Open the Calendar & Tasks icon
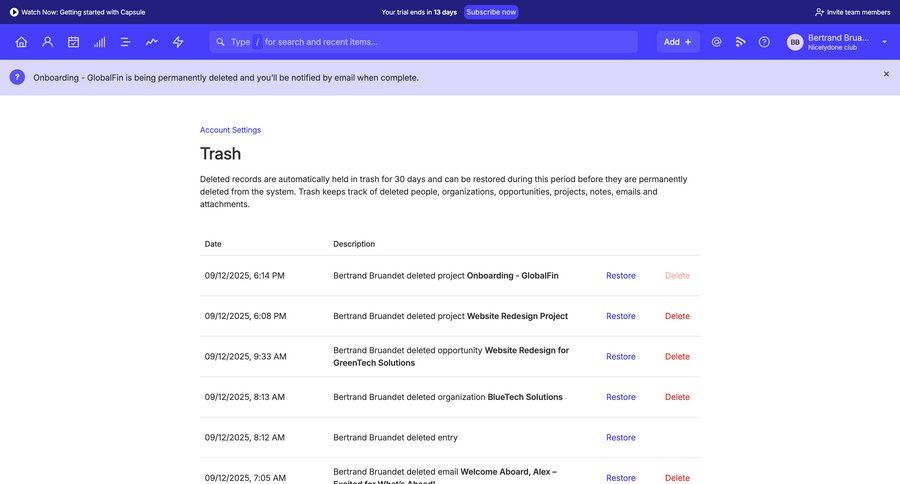 [73, 42]
